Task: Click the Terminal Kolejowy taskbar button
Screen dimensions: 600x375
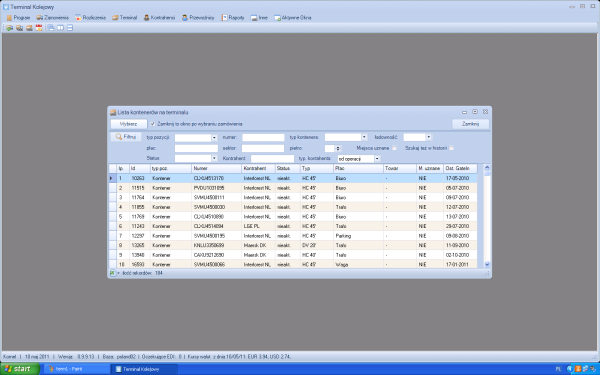Action: pyautogui.click(x=144, y=369)
